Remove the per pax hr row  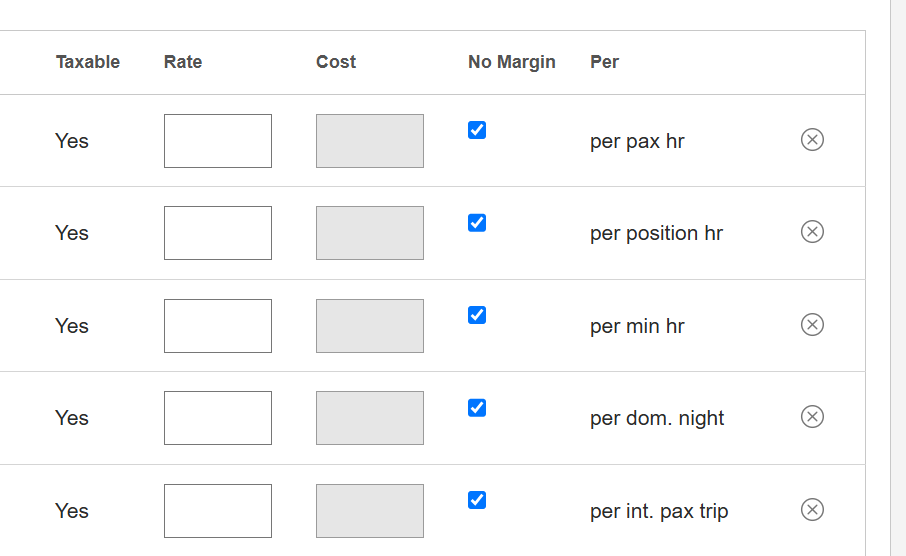tap(812, 140)
